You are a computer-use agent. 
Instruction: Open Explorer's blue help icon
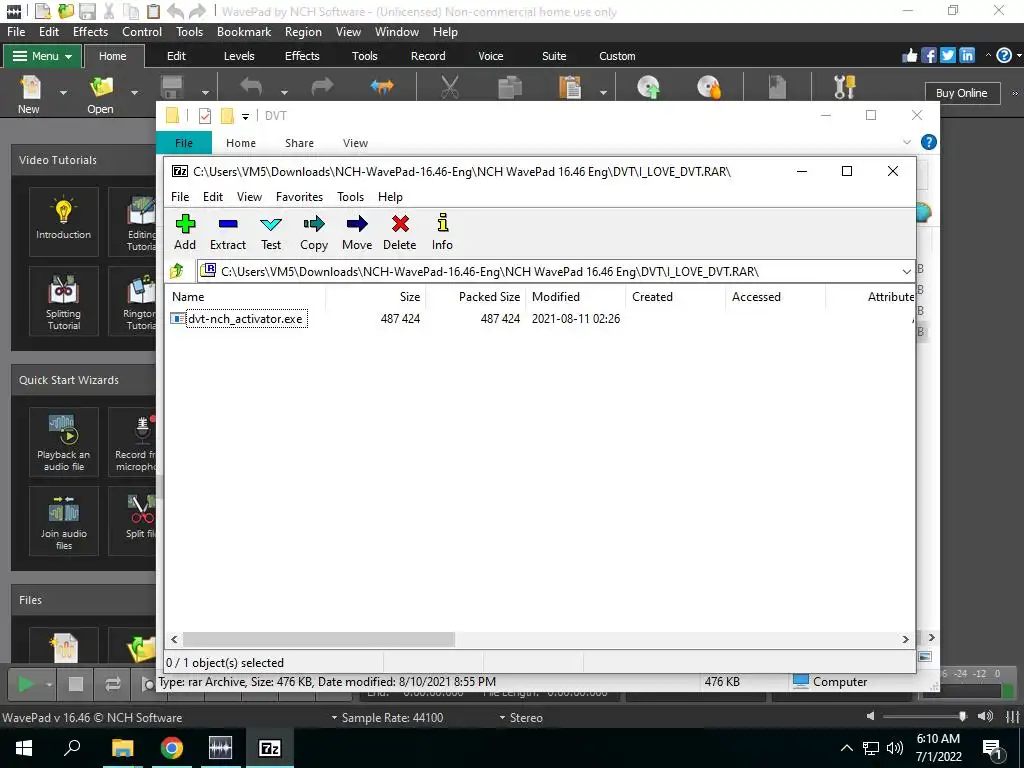928,142
